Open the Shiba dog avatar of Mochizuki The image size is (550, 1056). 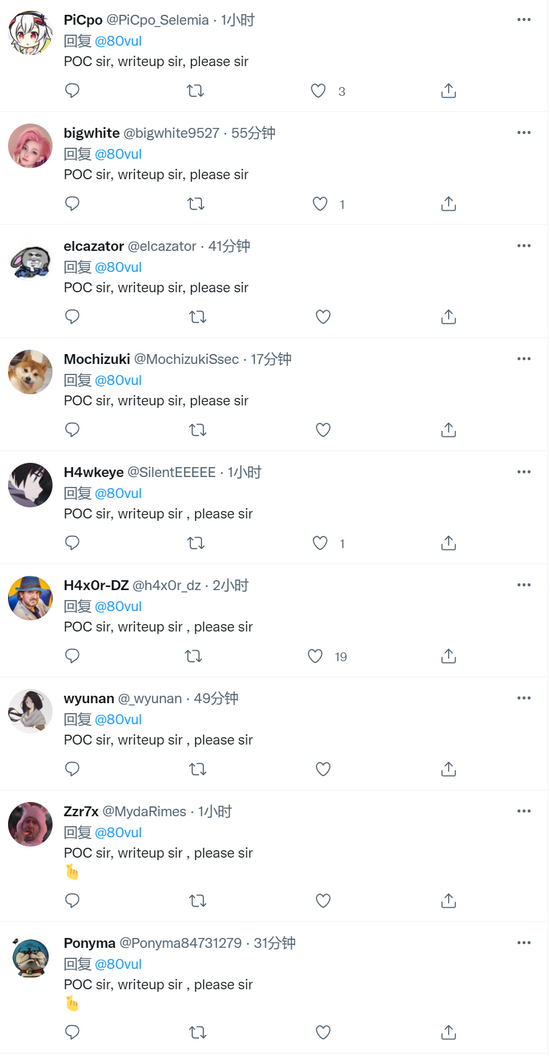[x=30, y=372]
